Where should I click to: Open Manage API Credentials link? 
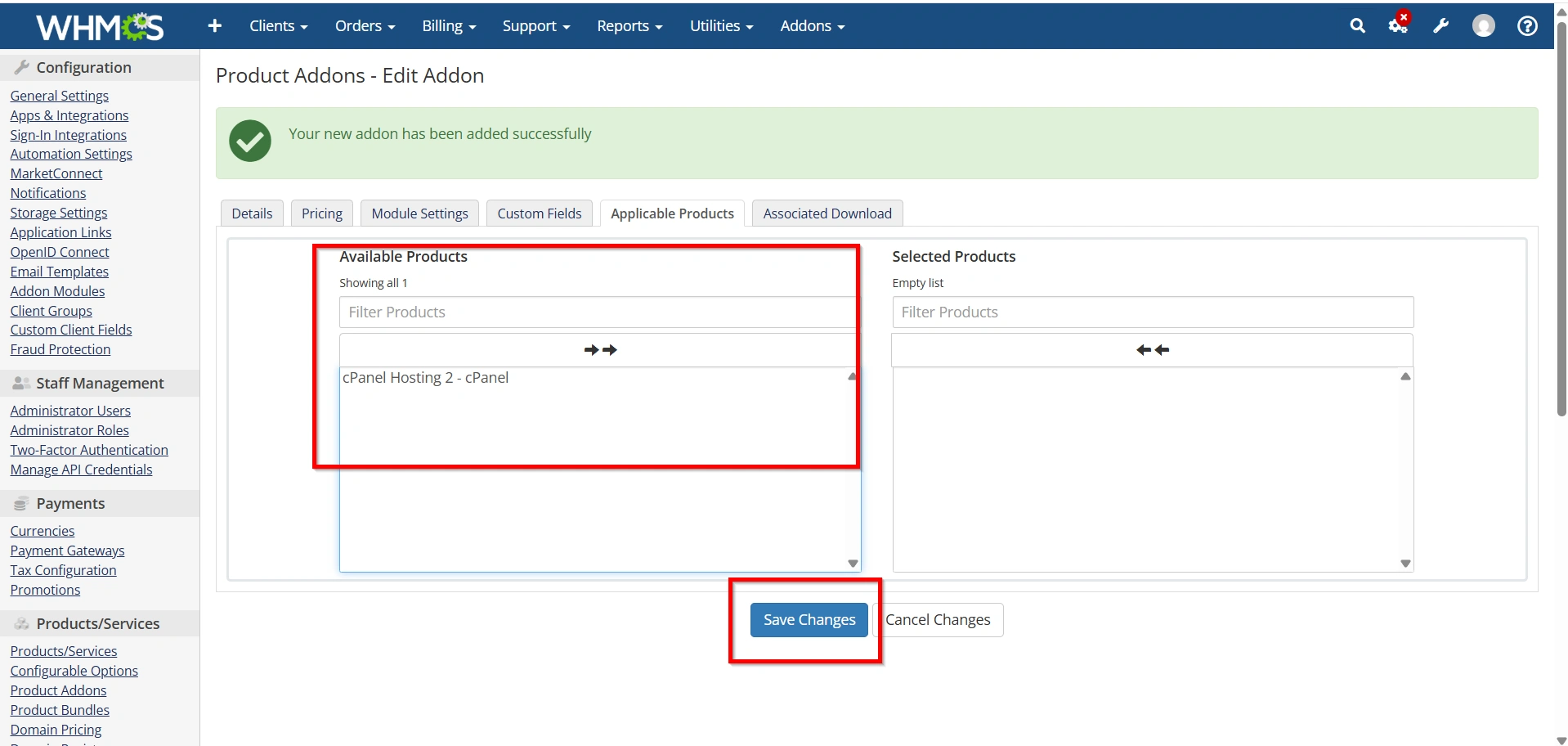[81, 470]
